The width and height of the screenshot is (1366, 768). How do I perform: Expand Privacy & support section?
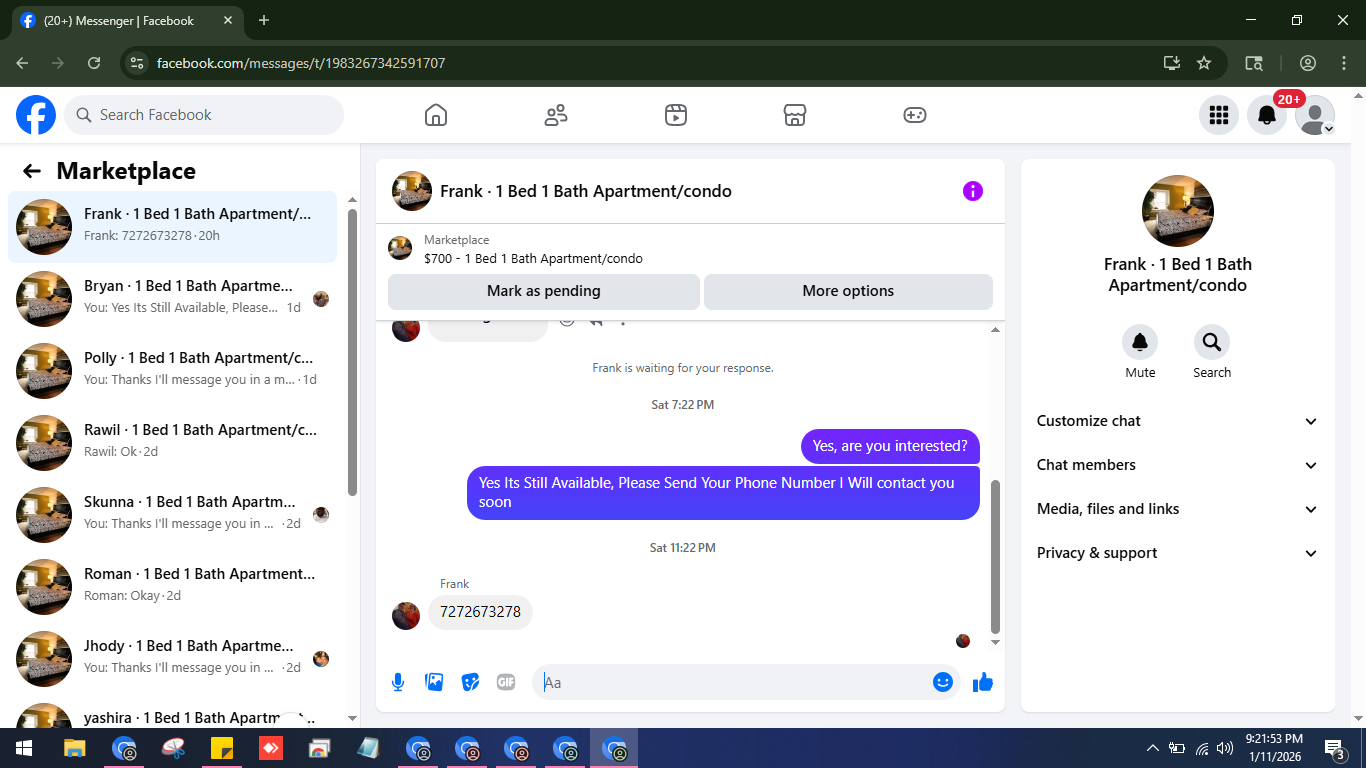[1178, 553]
